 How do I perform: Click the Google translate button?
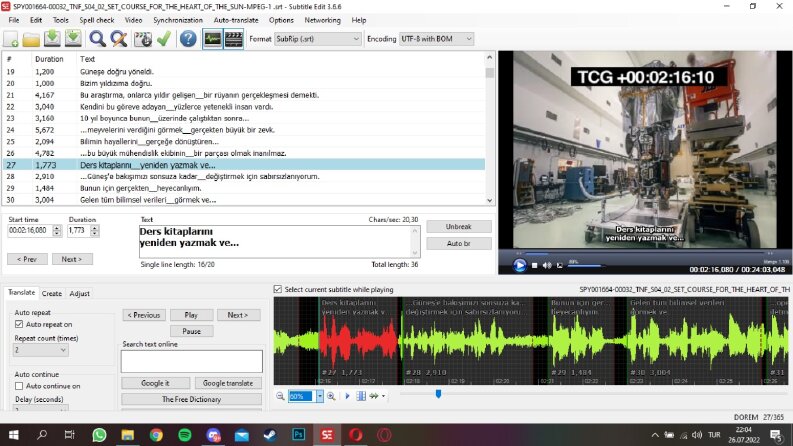point(228,383)
